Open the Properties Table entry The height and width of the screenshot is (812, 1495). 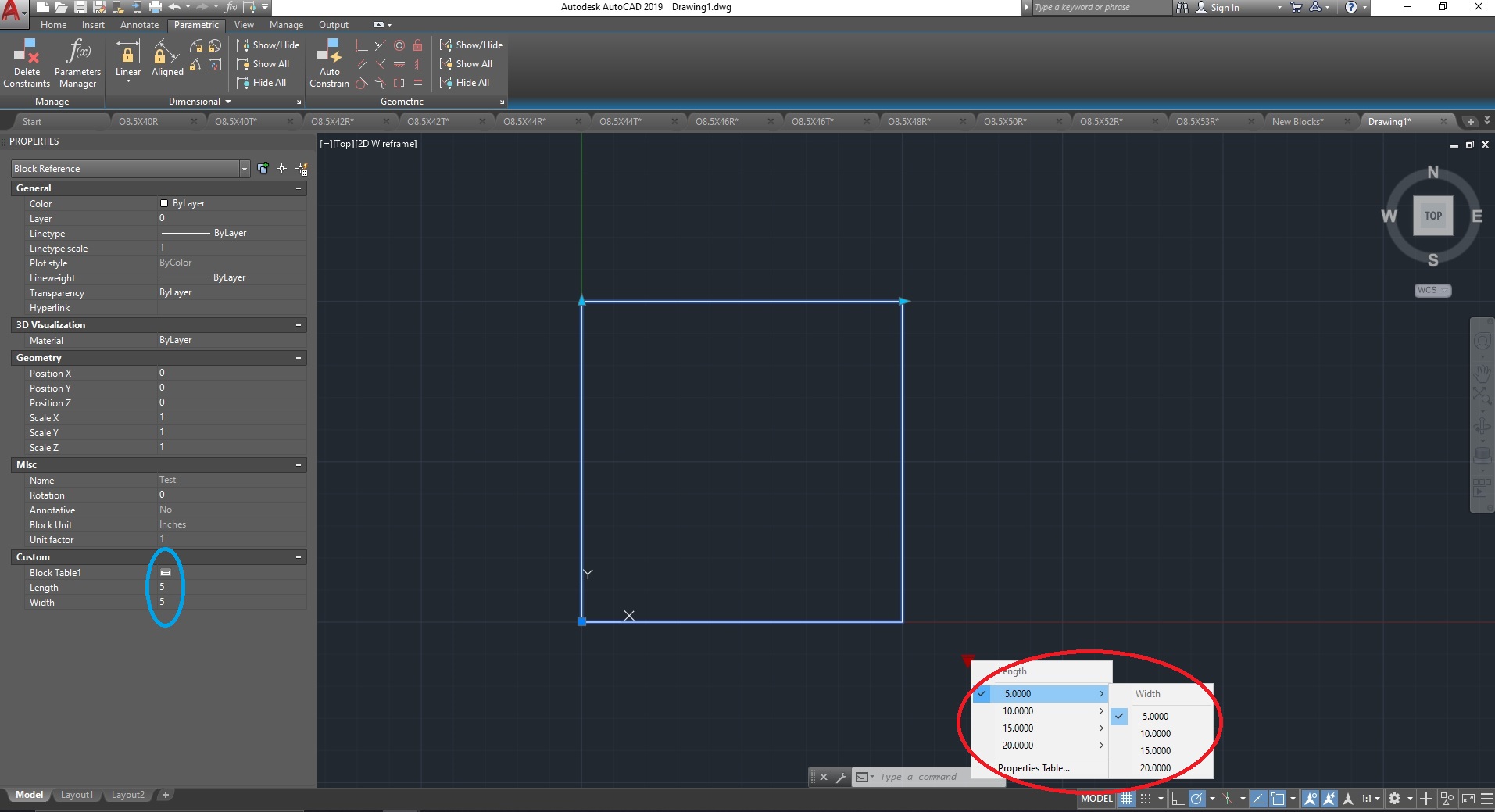(1034, 767)
